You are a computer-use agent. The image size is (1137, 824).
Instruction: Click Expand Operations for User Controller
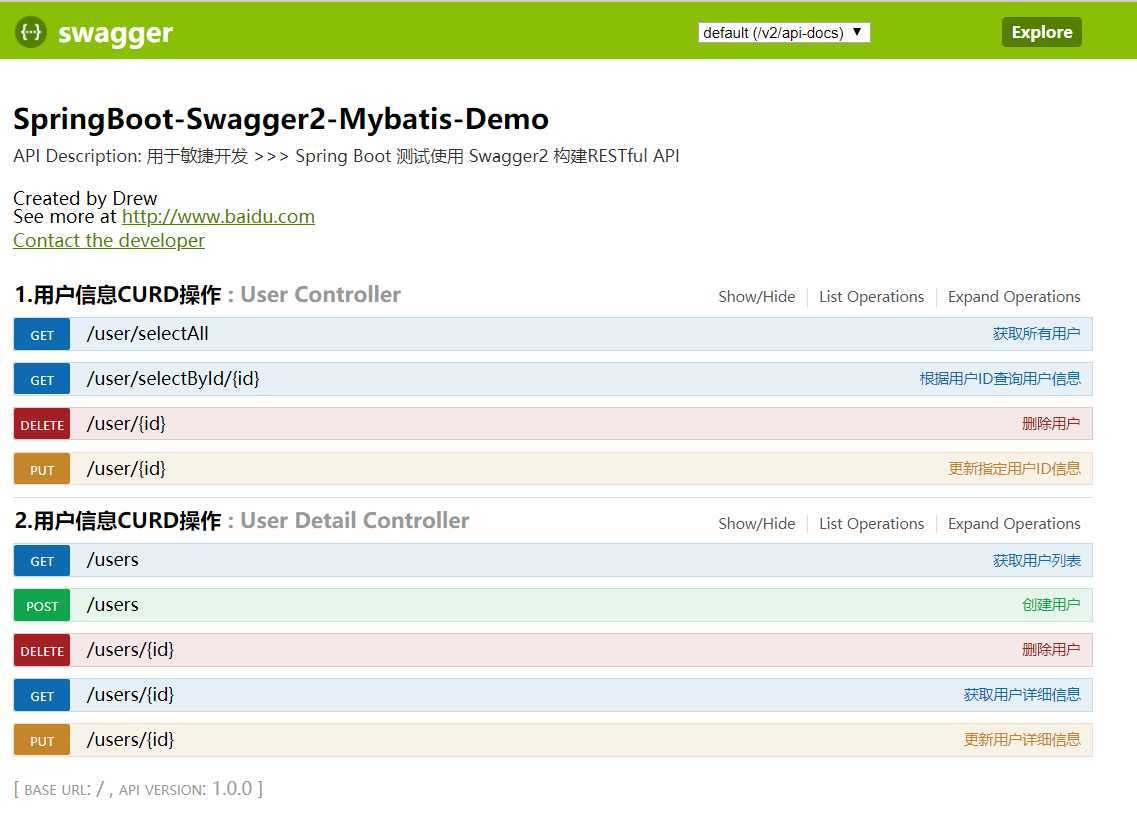click(x=1014, y=297)
